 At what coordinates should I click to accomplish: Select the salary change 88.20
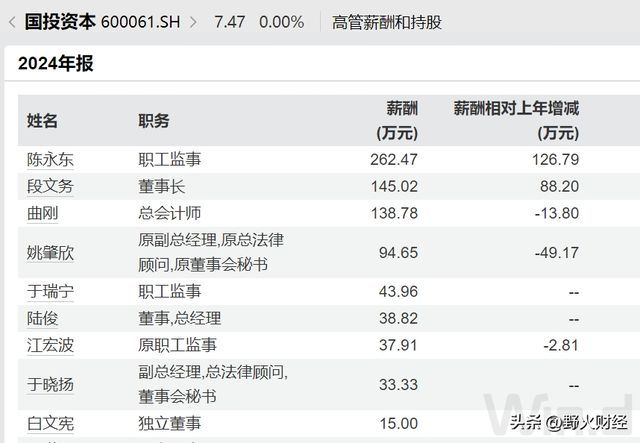[x=560, y=187]
